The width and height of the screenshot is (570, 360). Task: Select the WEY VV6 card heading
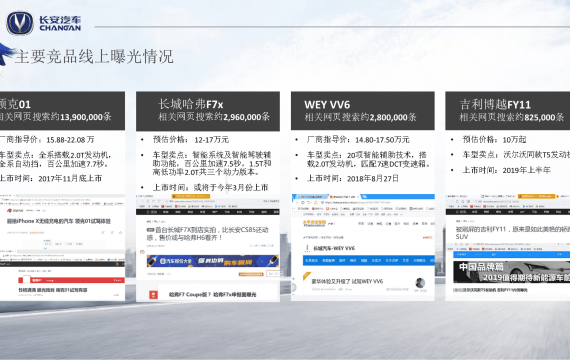point(327,105)
